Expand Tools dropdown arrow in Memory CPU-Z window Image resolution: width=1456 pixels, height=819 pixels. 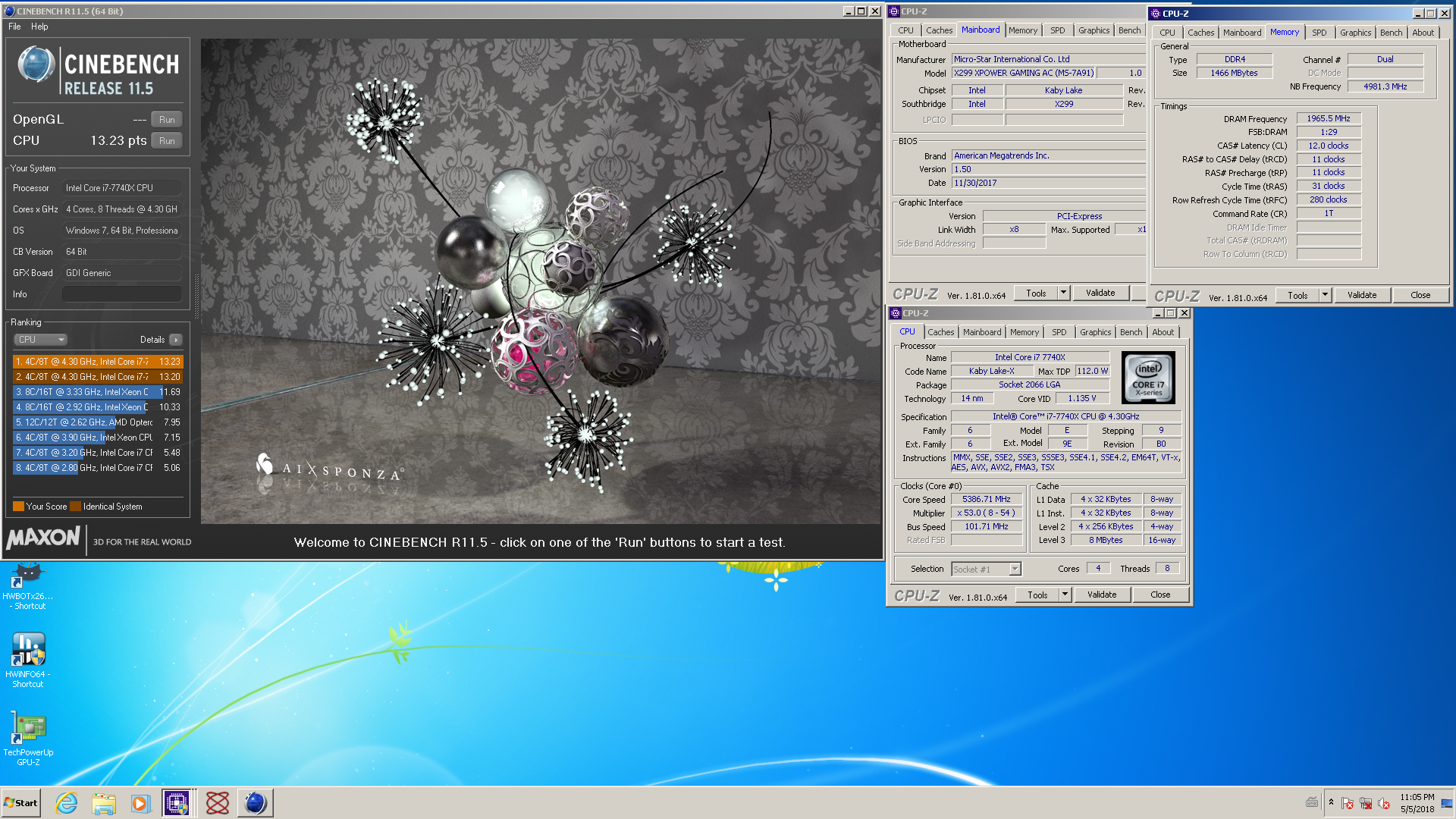(1325, 296)
